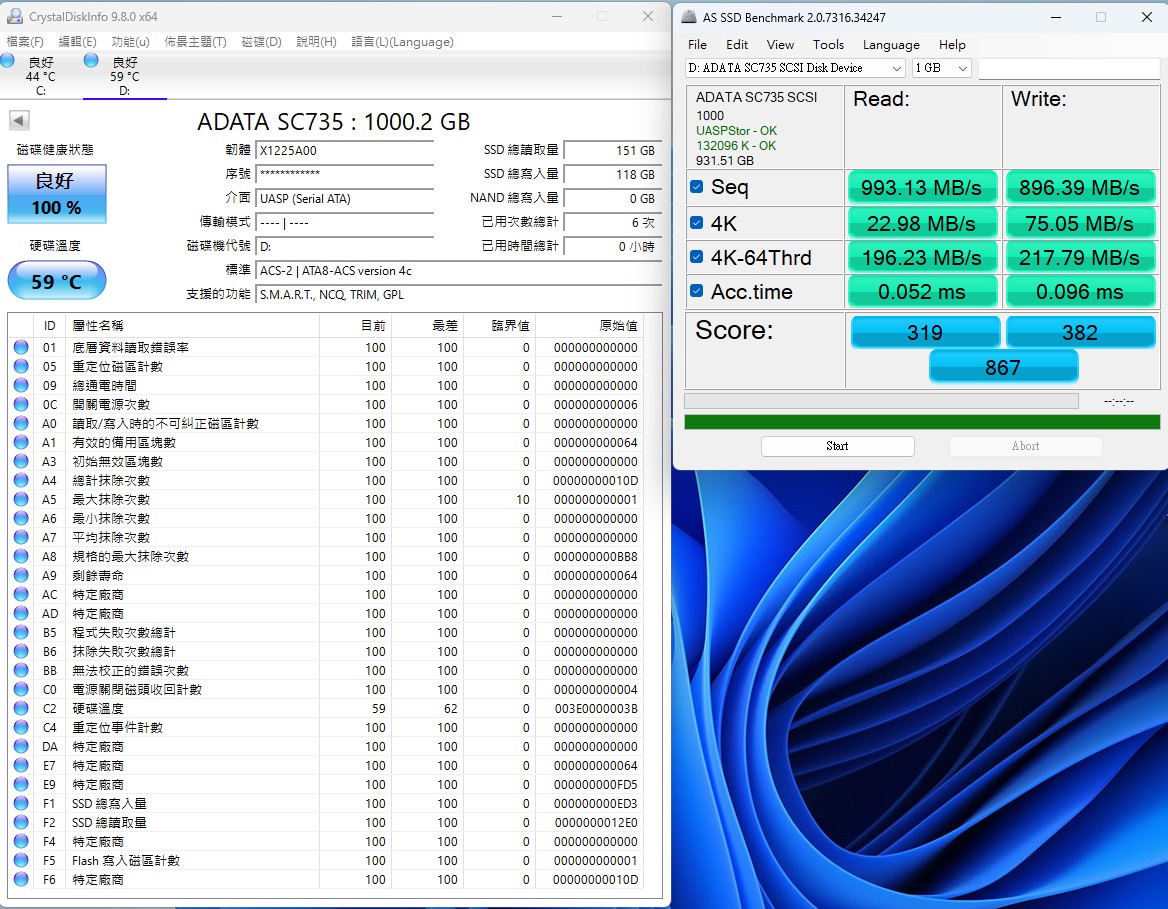Screen dimensions: 1168x909
Task: Select drive C: status orb showing 44 °C
Action: (8, 61)
